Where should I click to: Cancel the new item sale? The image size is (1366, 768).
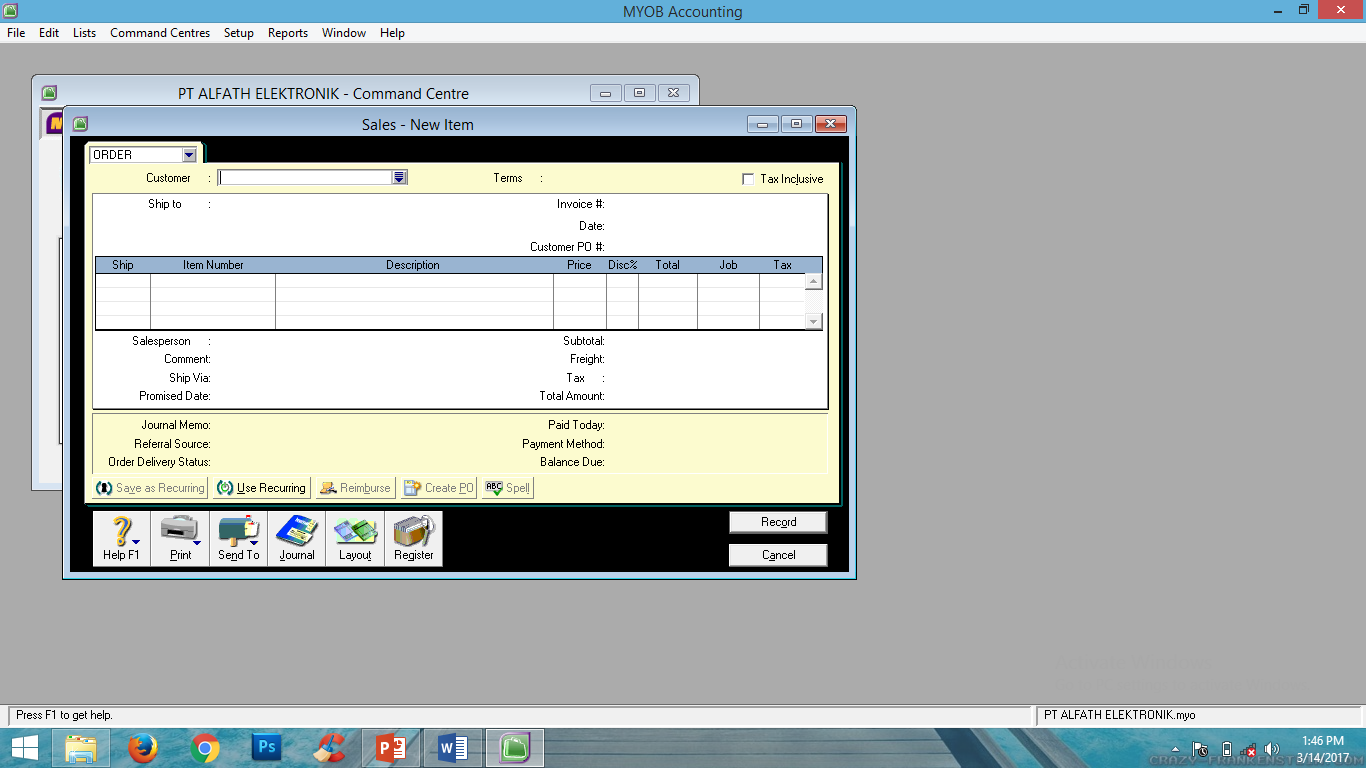click(778, 555)
